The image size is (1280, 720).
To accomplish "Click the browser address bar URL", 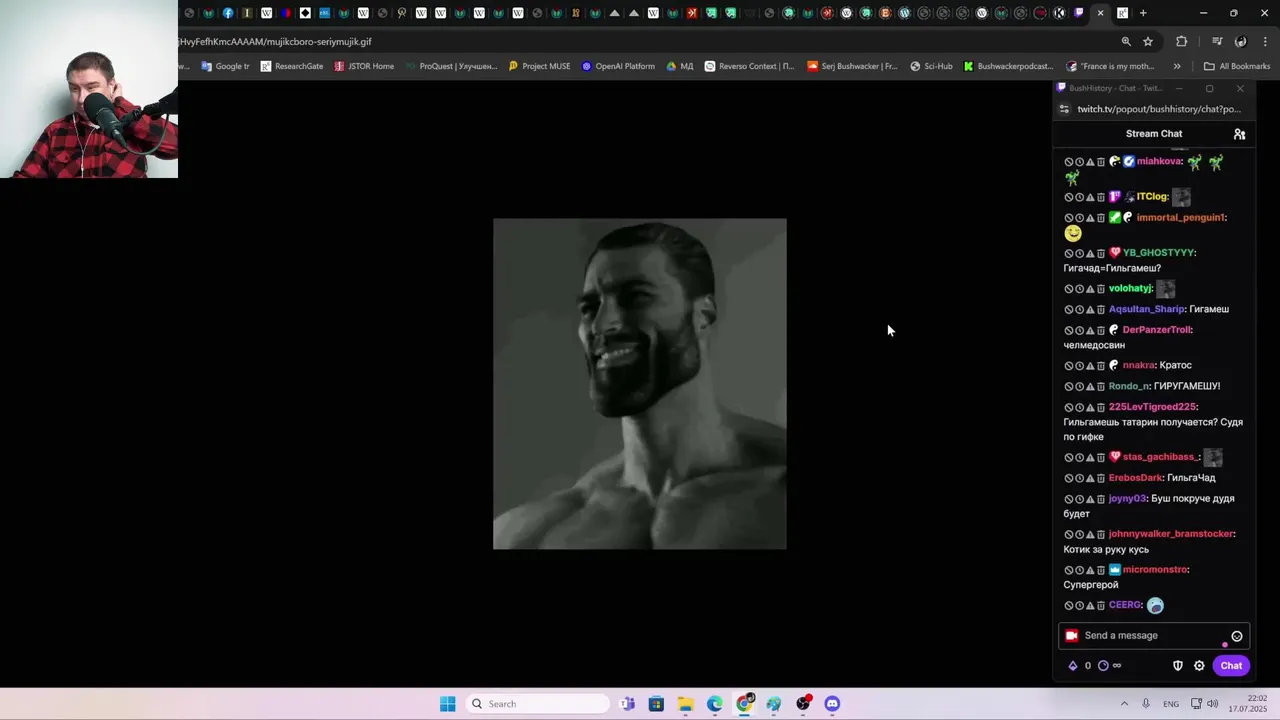I will (x=275, y=42).
